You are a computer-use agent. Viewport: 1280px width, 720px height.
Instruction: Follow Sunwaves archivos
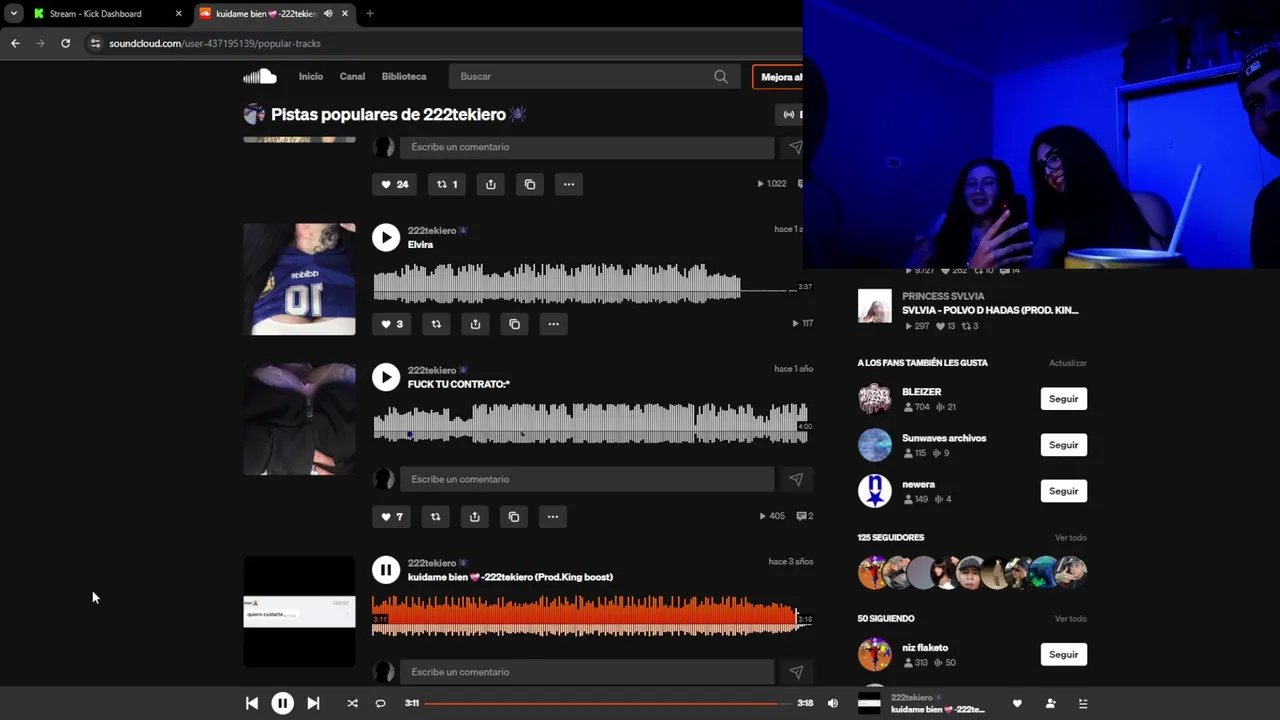pyautogui.click(x=1063, y=445)
